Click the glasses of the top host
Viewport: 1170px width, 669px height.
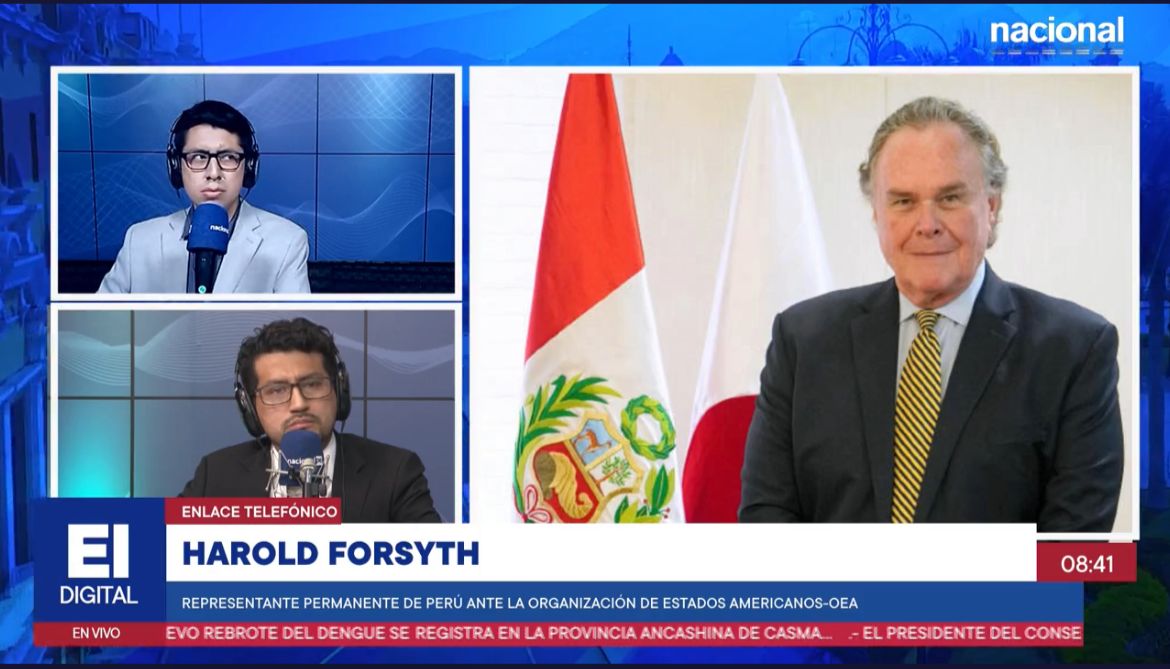coord(212,159)
